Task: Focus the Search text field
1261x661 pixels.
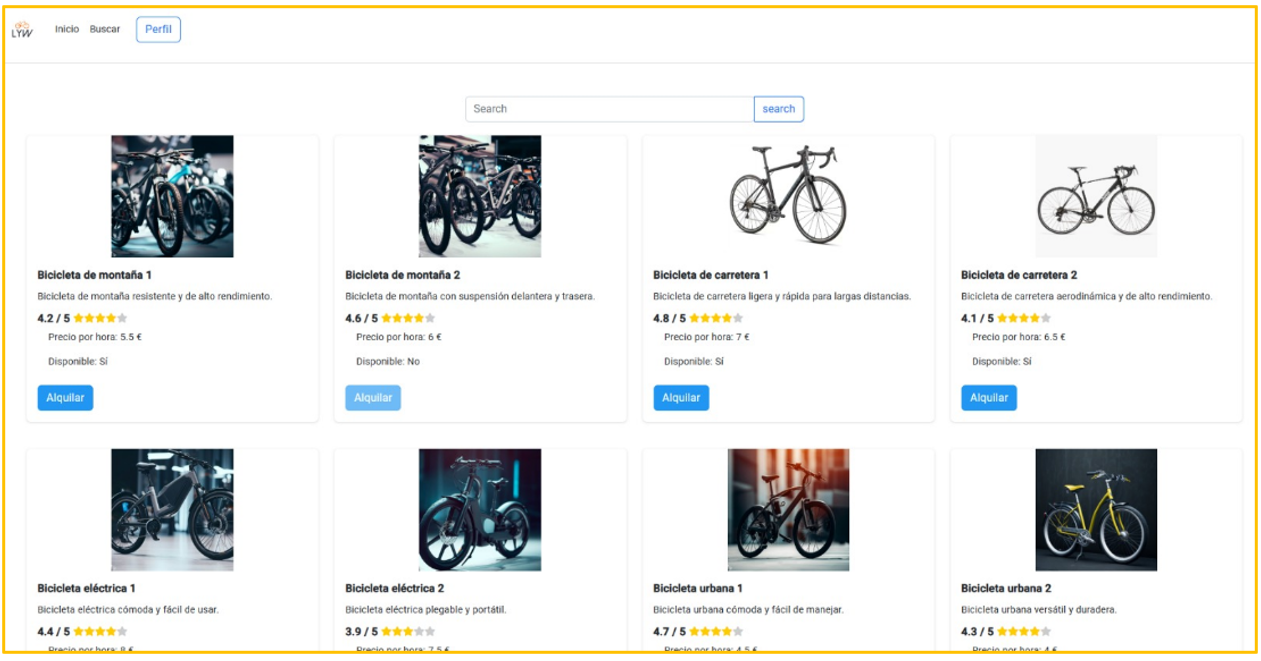Action: [609, 109]
